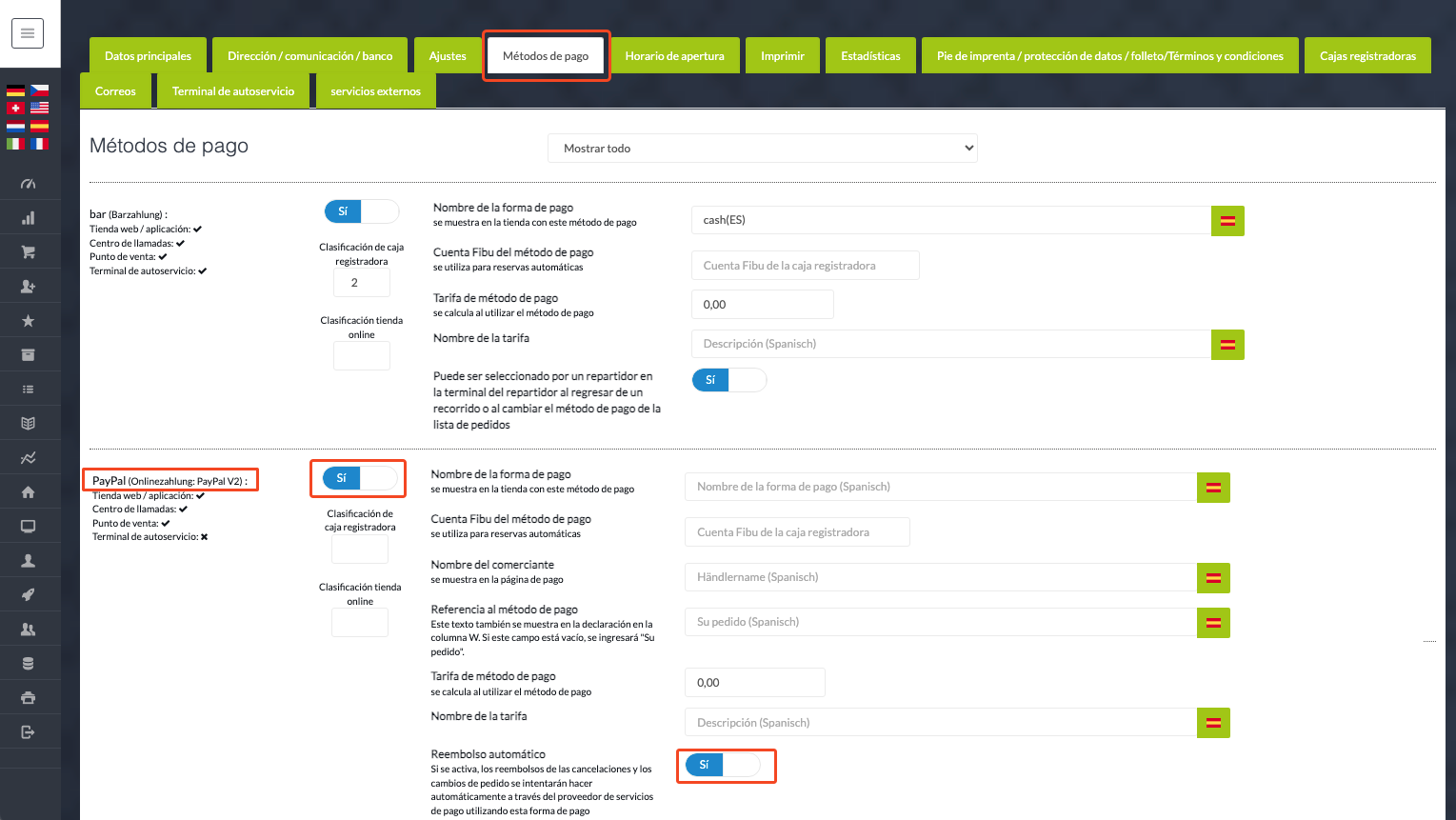Click the PayPal Cuenta Fibu input field
The image size is (1456, 820).
coord(797,532)
